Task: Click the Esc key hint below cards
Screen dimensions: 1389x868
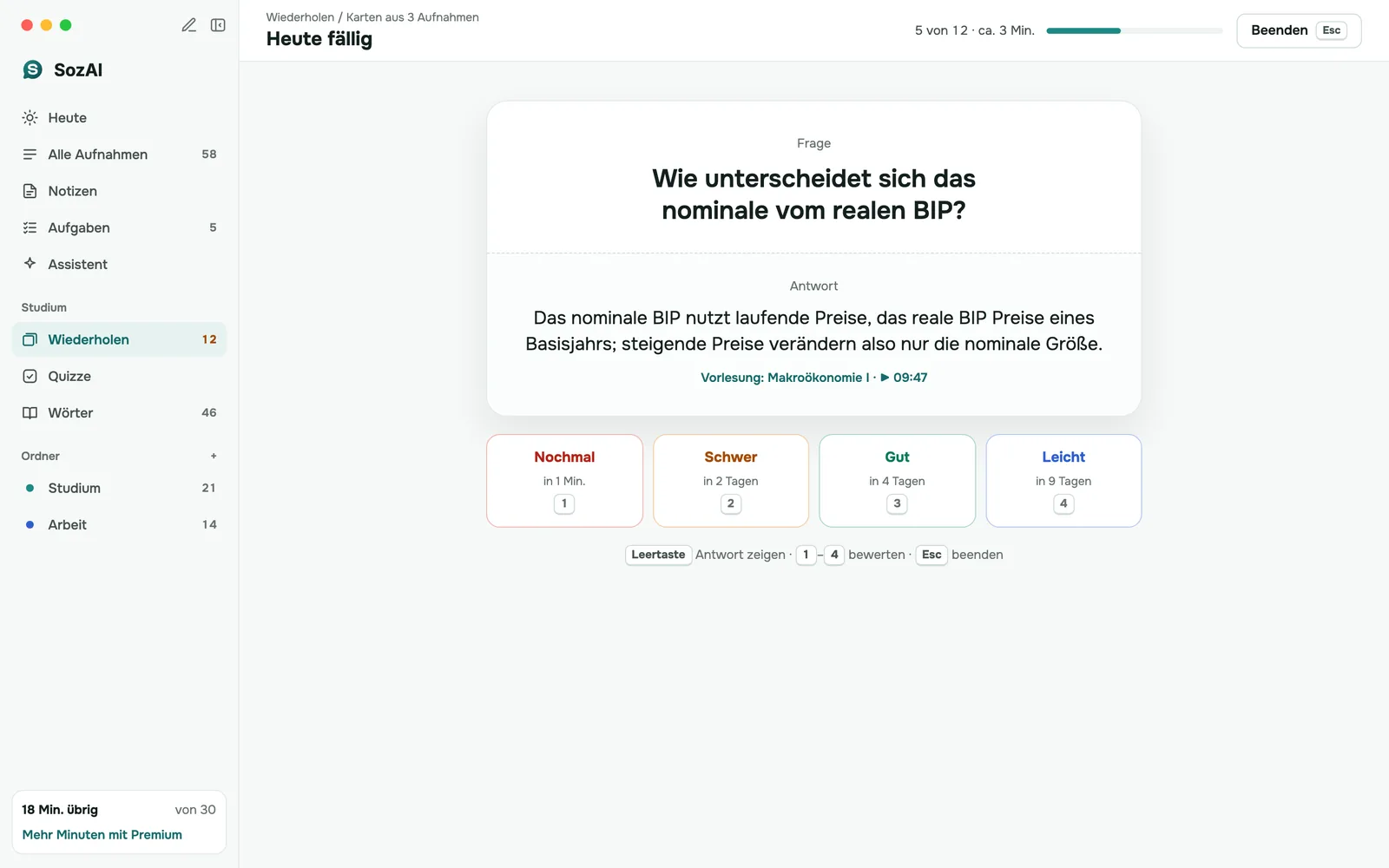Action: coord(931,555)
